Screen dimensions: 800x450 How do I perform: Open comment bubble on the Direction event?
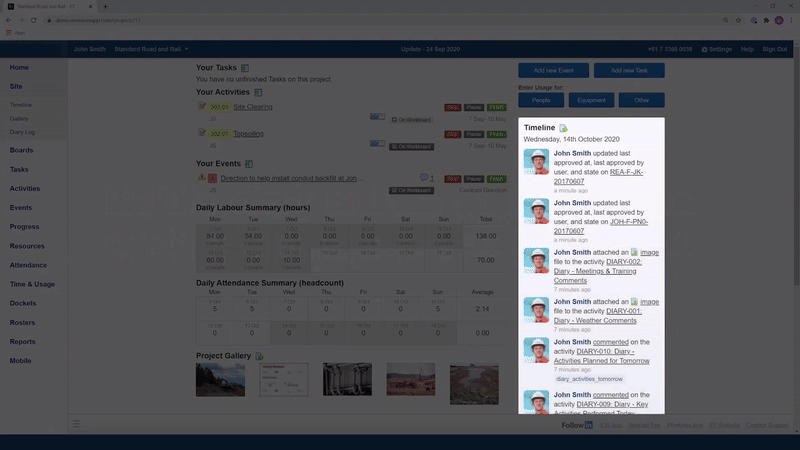(x=424, y=178)
